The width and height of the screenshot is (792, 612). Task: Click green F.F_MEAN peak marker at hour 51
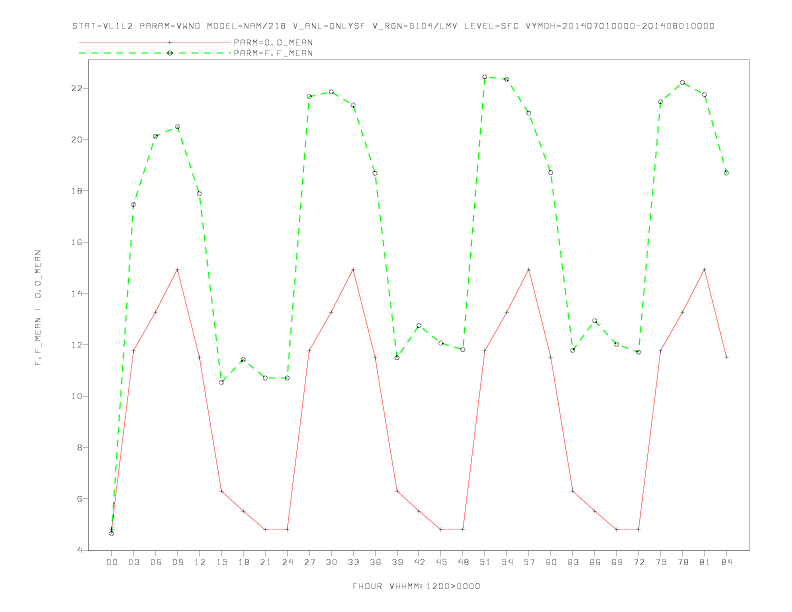(485, 77)
